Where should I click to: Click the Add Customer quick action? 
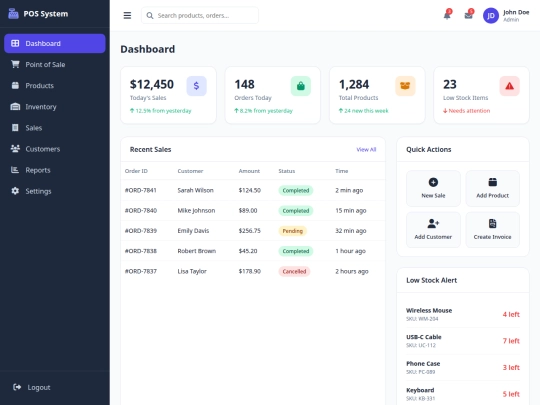pos(433,230)
